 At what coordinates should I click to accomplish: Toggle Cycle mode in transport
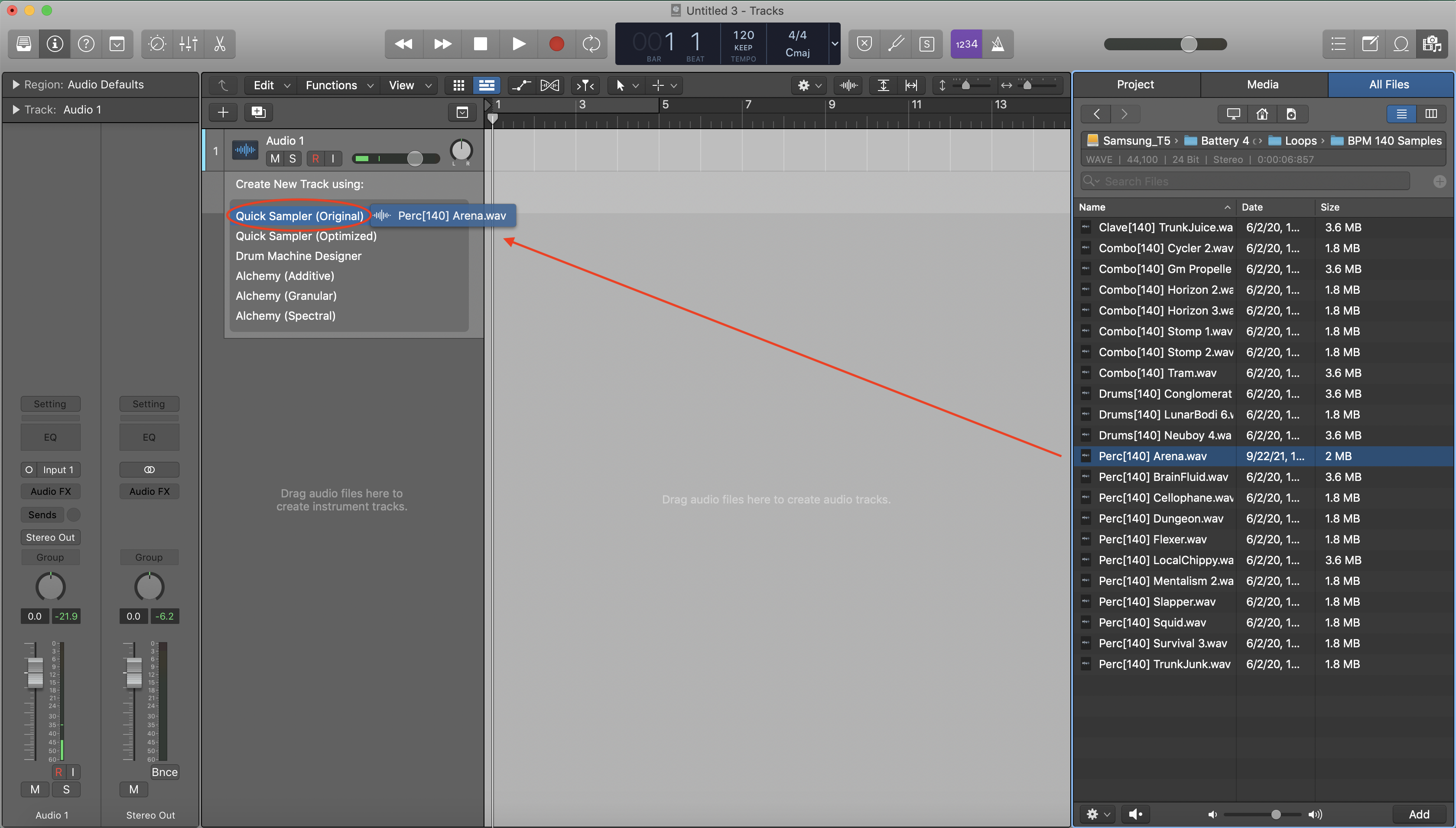(591, 44)
